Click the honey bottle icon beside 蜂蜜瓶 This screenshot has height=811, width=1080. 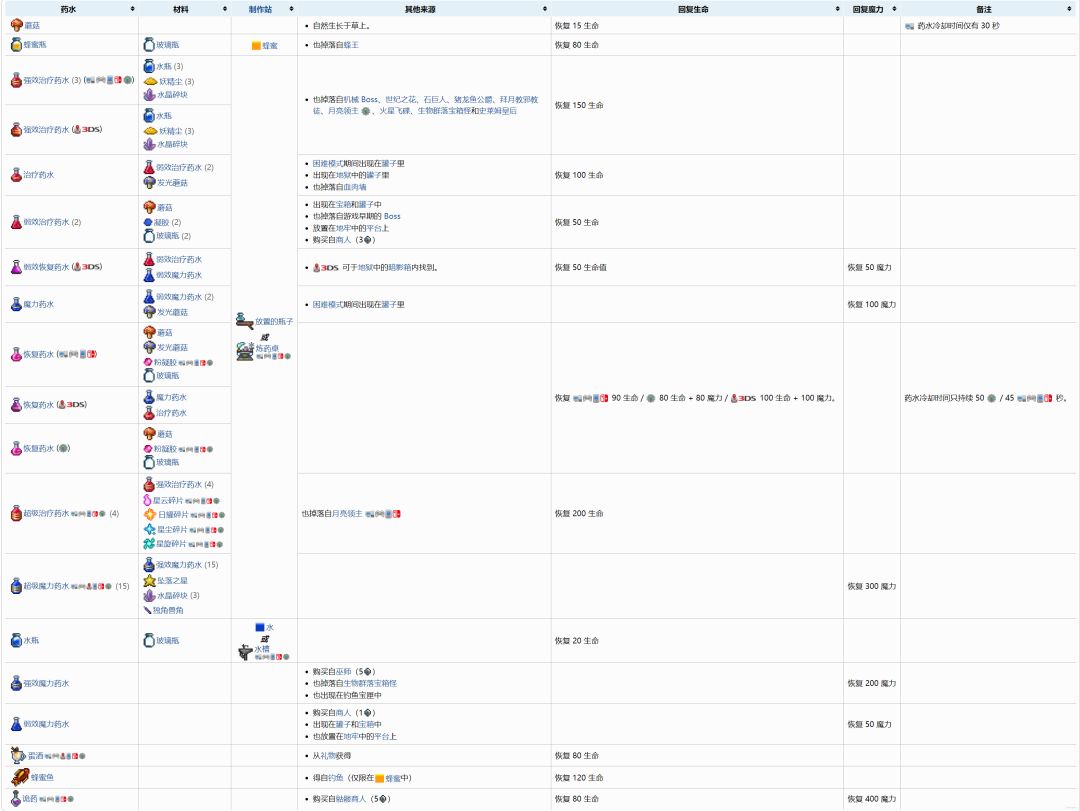tap(17, 44)
